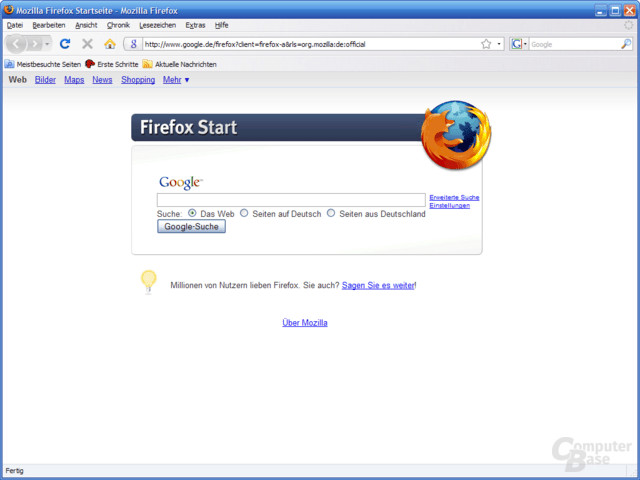
Task: Click the Google logo above the search box
Action: pyautogui.click(x=181, y=182)
